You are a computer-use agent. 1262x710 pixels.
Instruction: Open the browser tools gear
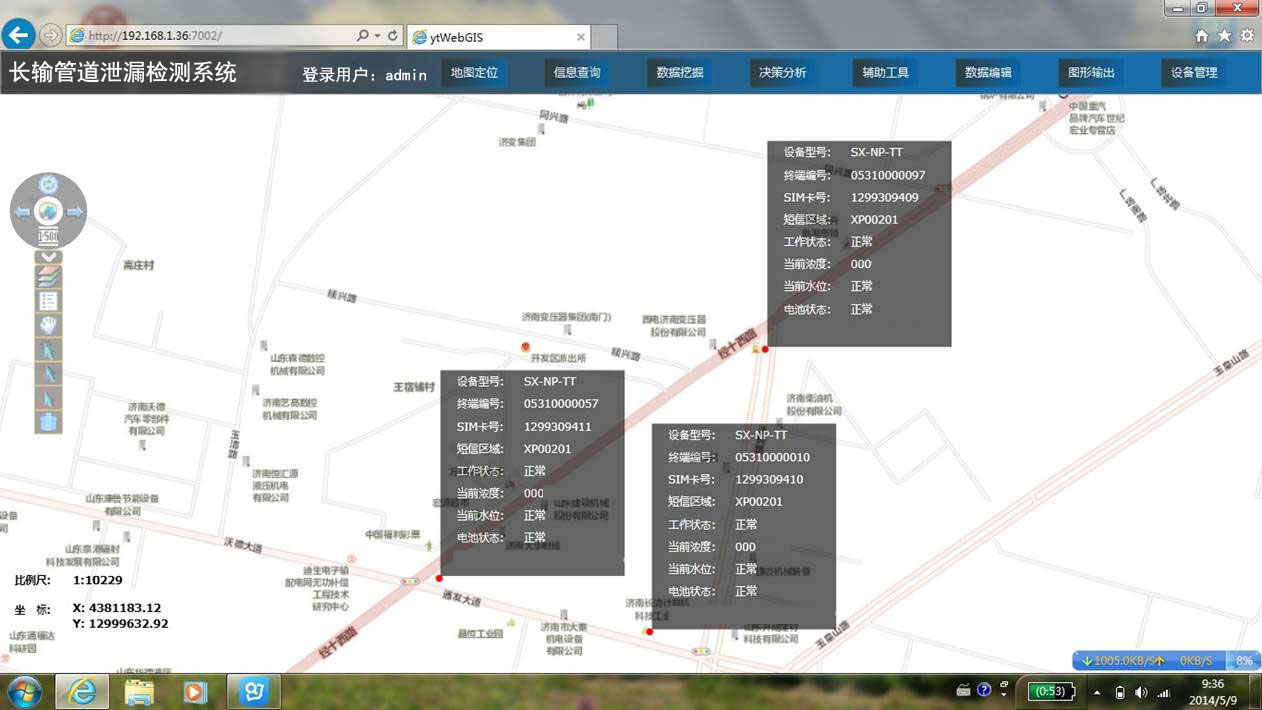click(1247, 36)
